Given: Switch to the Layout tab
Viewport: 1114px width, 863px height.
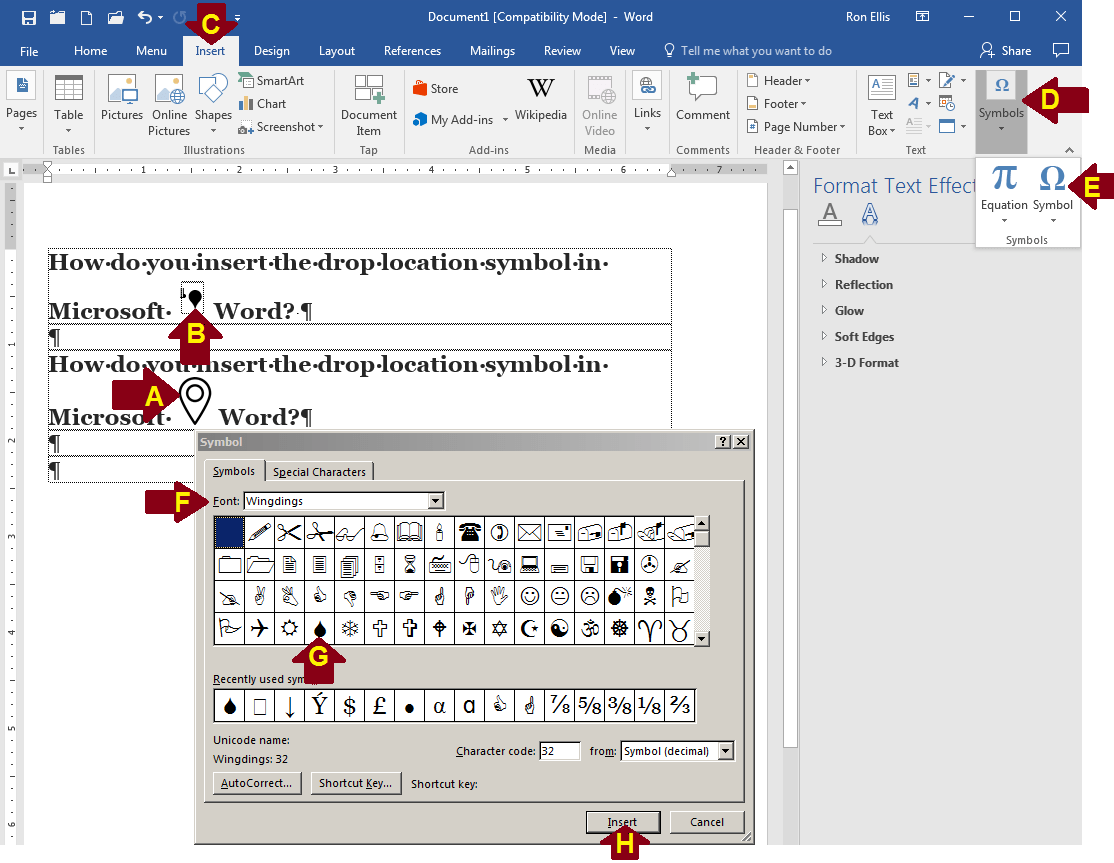Looking at the screenshot, I should coord(337,51).
